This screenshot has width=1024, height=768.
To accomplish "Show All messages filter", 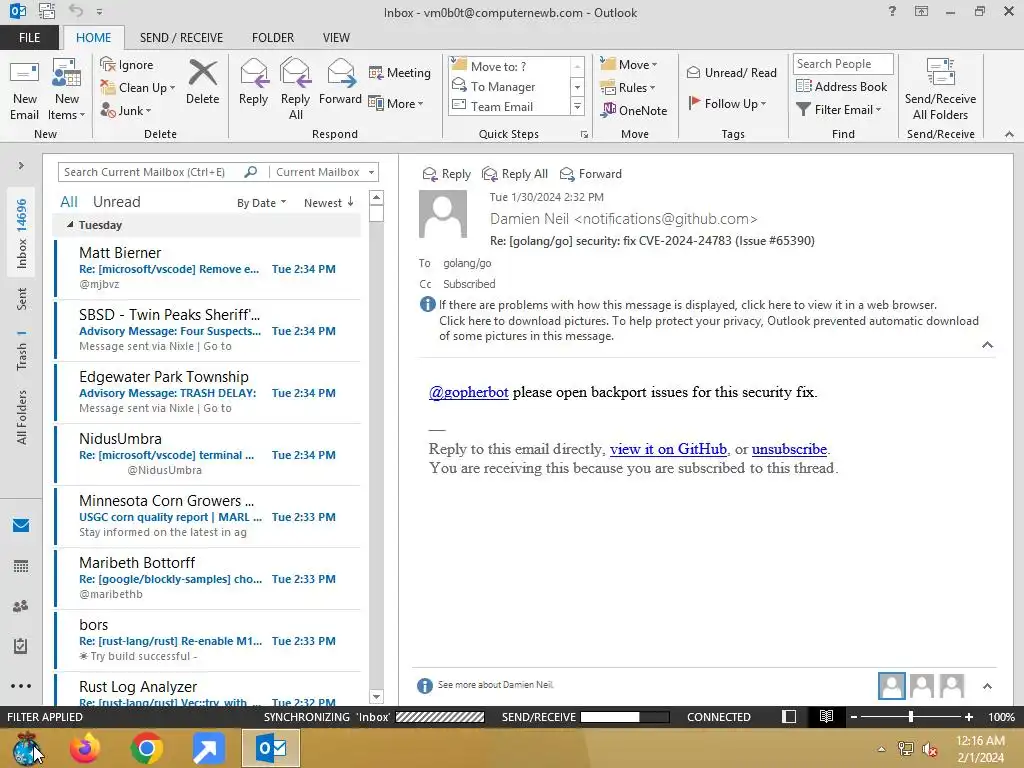I will click(69, 202).
